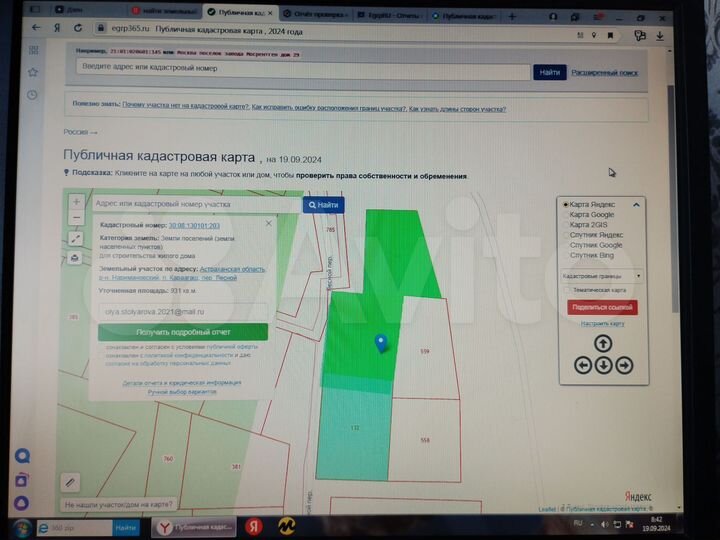Click the Не нашли участок/дом на карте button
720x540 pixels.
118,504
